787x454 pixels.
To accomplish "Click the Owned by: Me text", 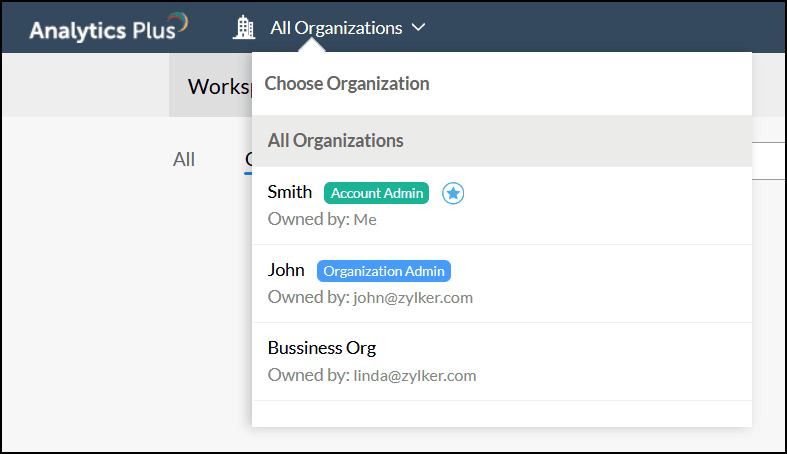I will [322, 219].
